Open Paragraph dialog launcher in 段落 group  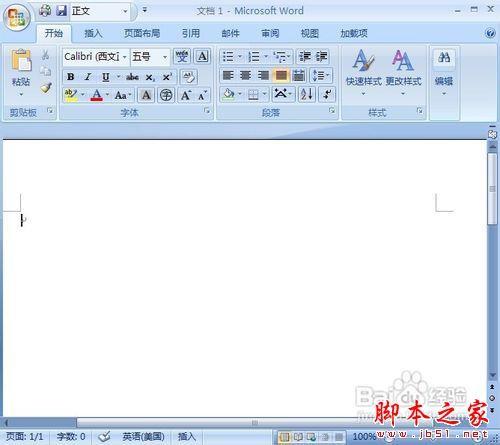tap(332, 110)
